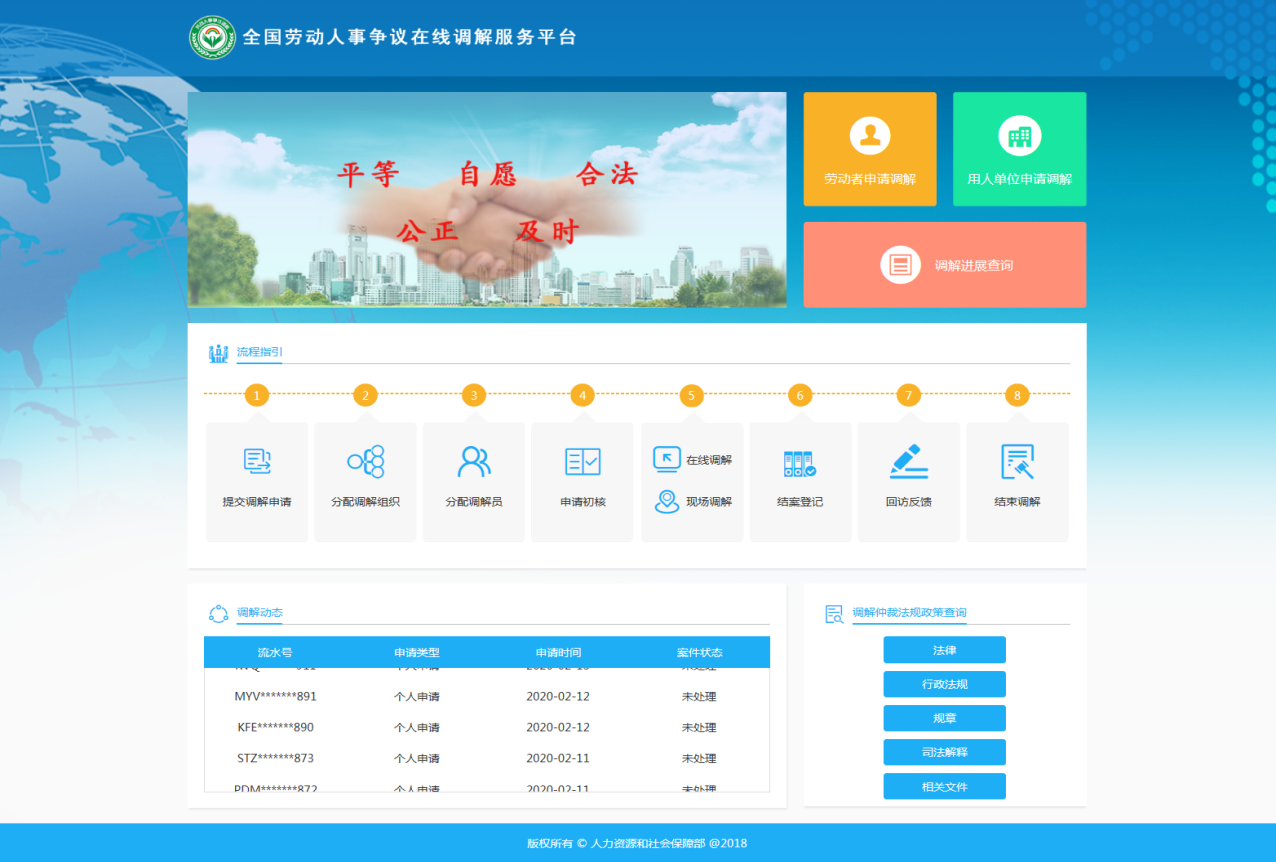Open 劳动者申请调解 orange button
This screenshot has width=1276, height=862.
tap(870, 149)
